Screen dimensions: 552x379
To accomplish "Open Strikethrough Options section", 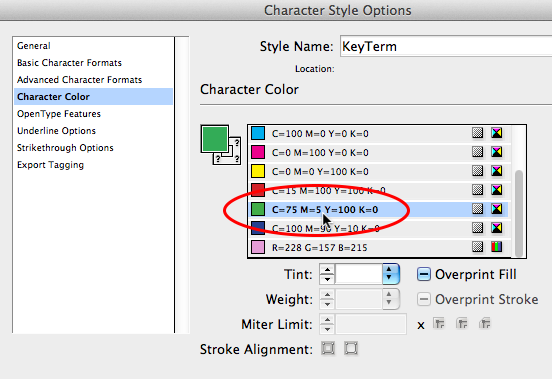I will click(65, 148).
